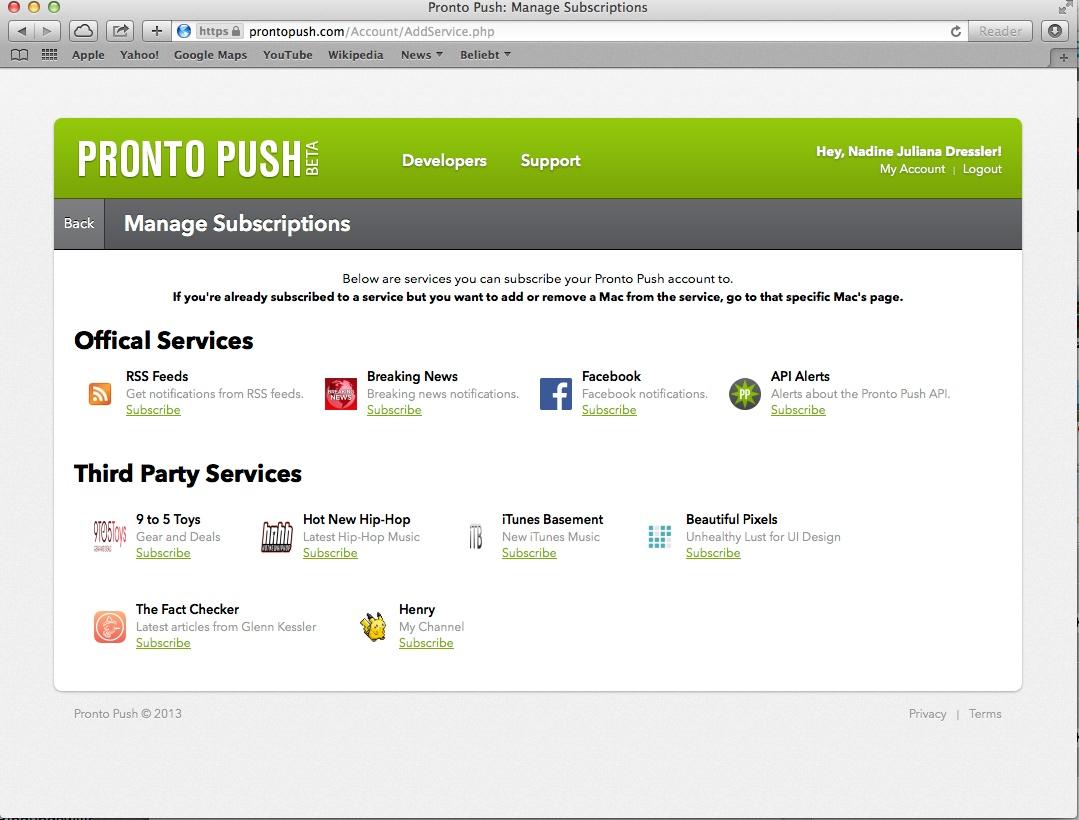1079x820 pixels.
Task: Open the Yahoo! bookmark
Action: (139, 55)
